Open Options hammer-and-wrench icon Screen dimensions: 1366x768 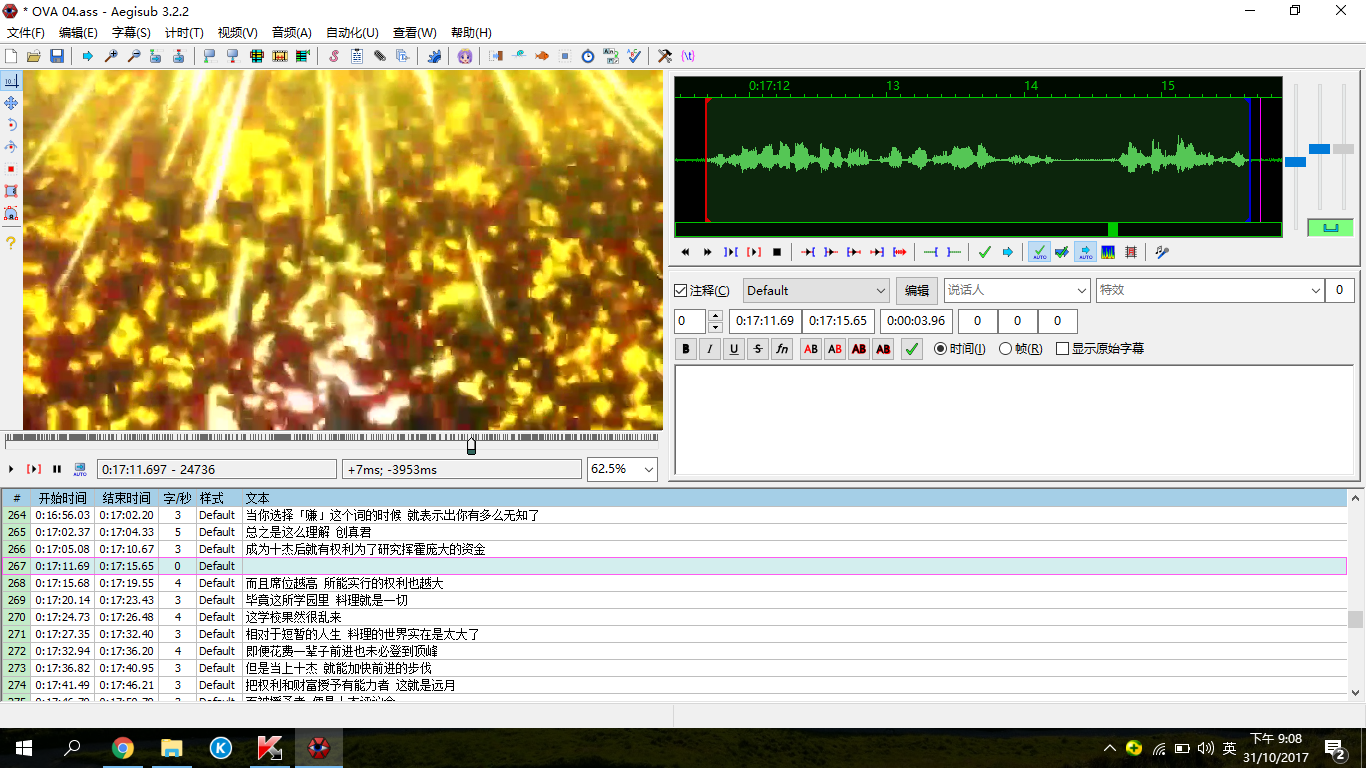coord(665,56)
